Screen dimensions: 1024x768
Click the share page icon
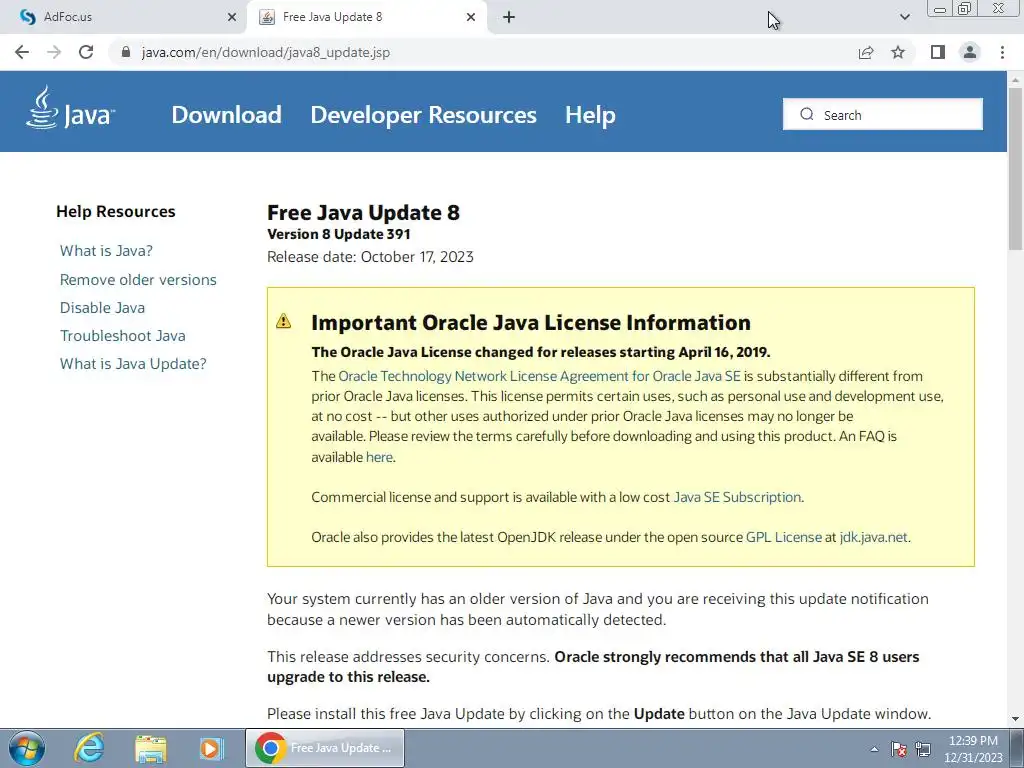pyautogui.click(x=866, y=52)
